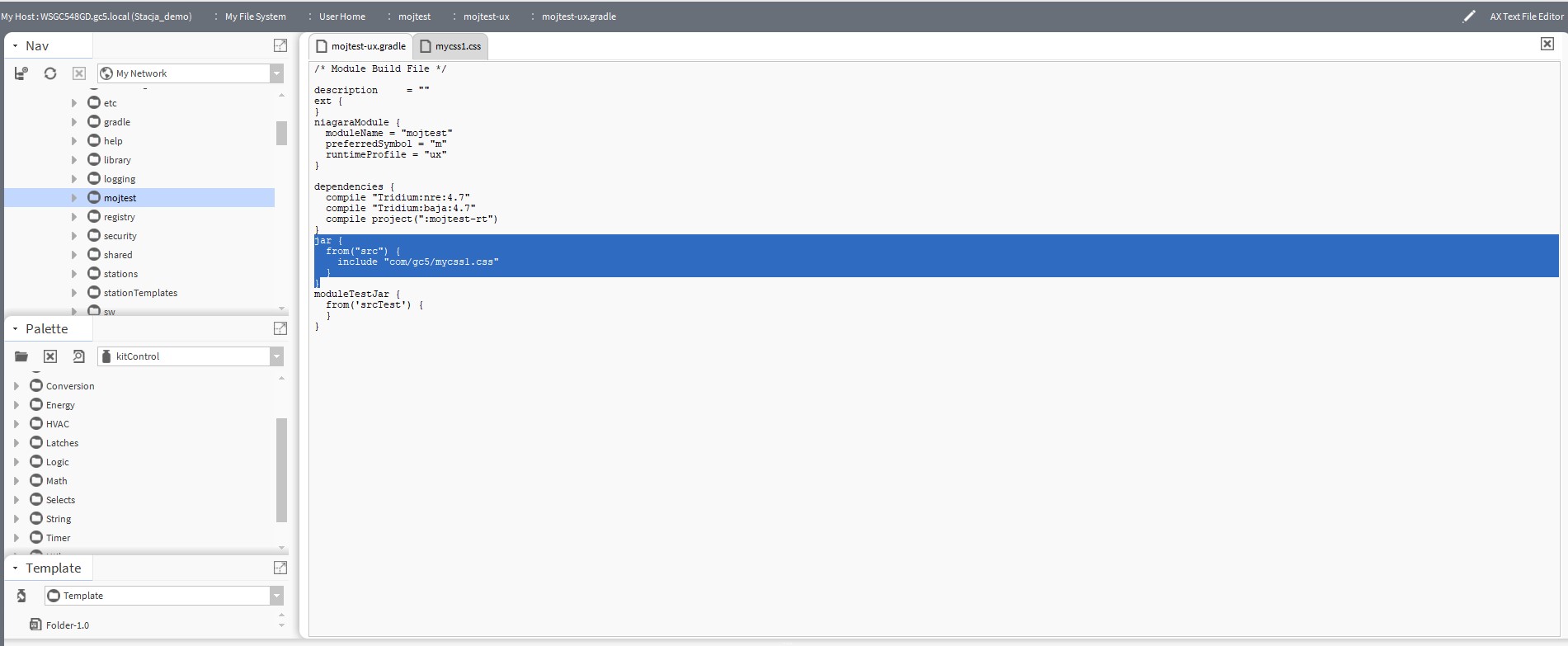Collapse the Template panel header arrow

tap(15, 568)
